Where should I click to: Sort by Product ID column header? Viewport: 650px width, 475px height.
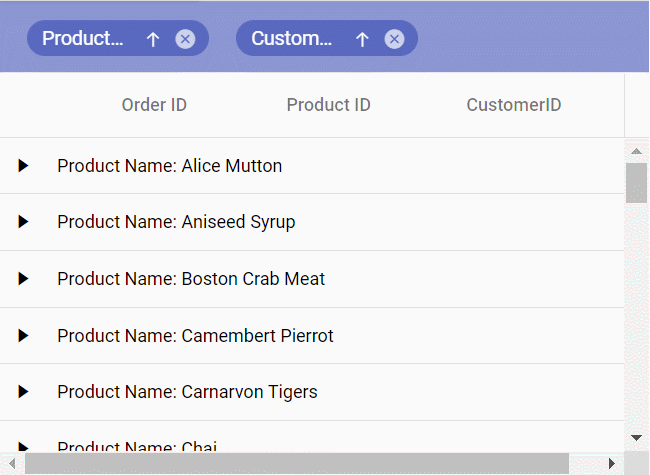[x=328, y=105]
